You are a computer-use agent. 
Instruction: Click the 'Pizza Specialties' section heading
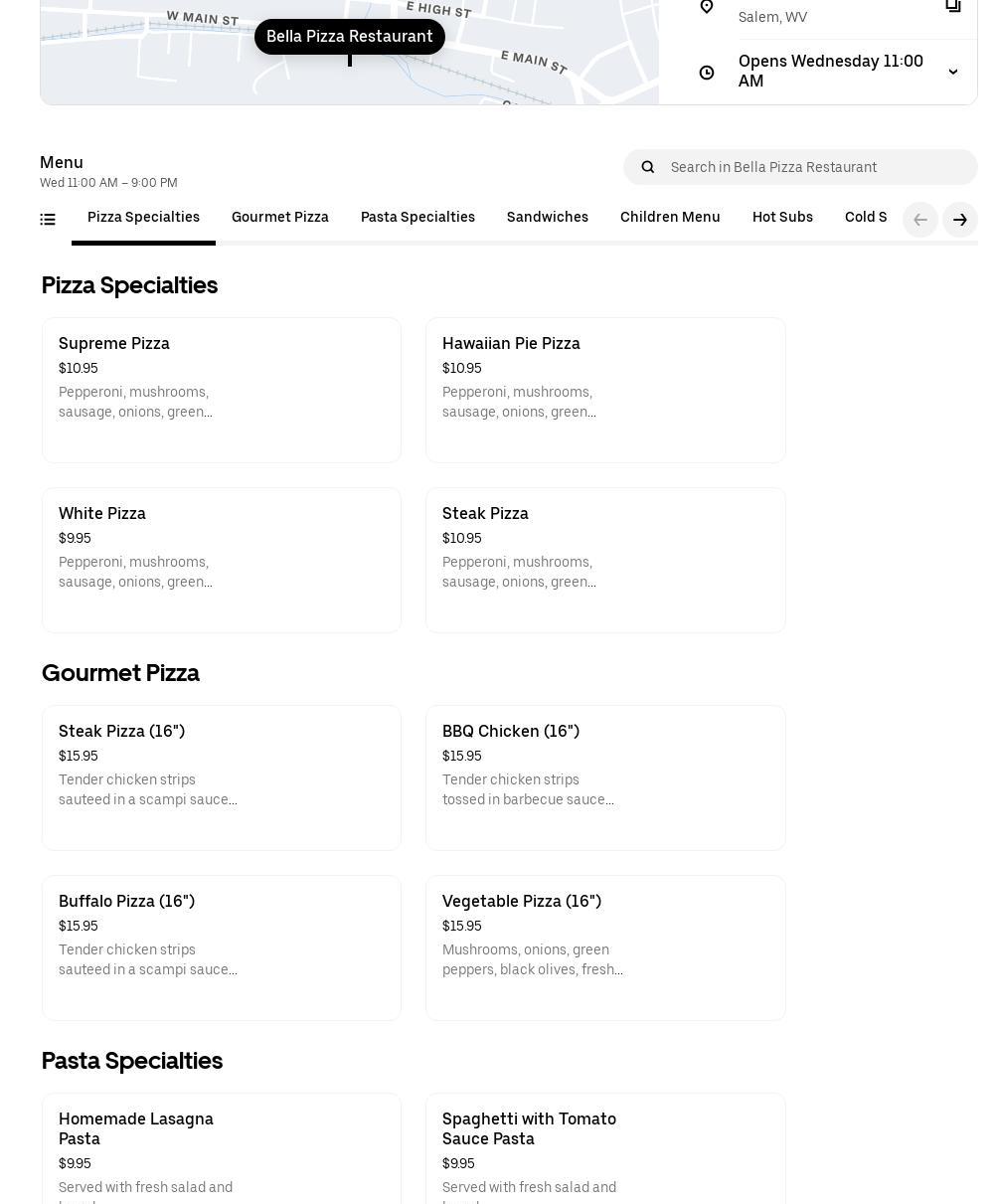click(x=129, y=285)
